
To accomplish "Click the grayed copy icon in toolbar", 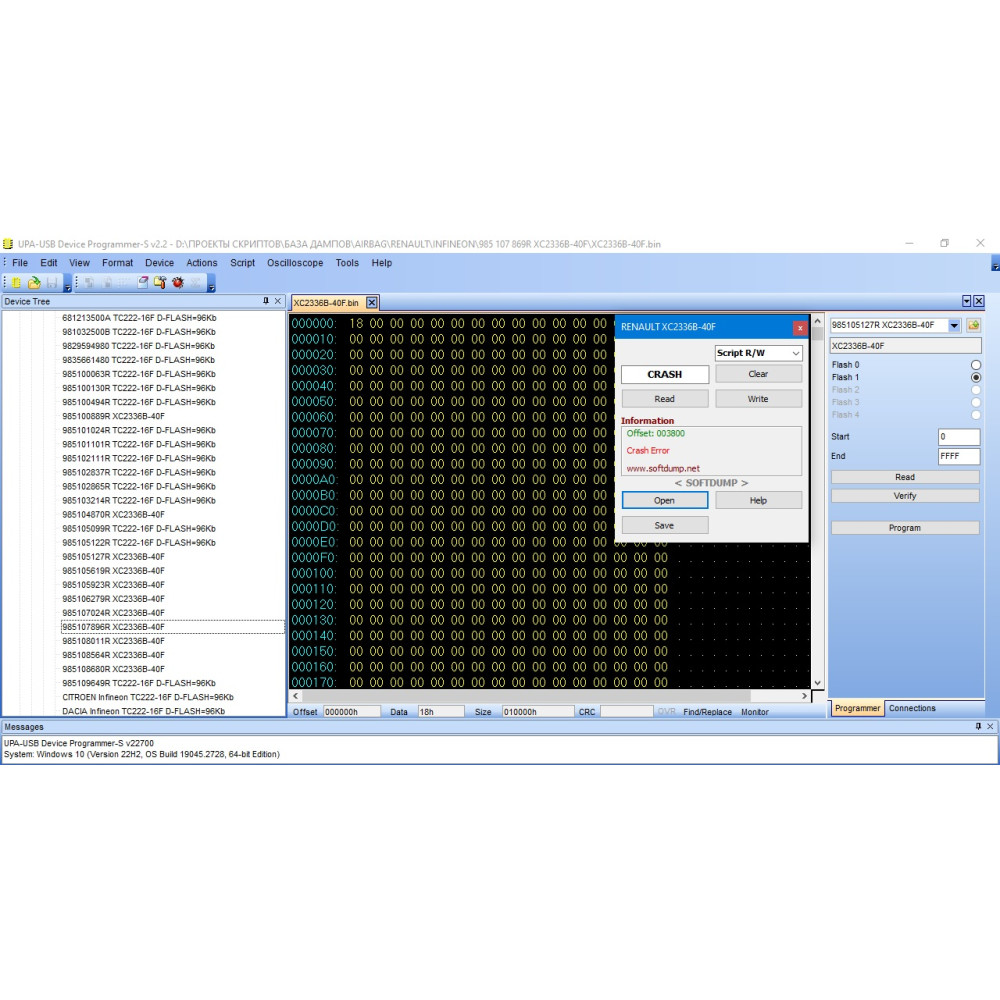I will (x=90, y=283).
